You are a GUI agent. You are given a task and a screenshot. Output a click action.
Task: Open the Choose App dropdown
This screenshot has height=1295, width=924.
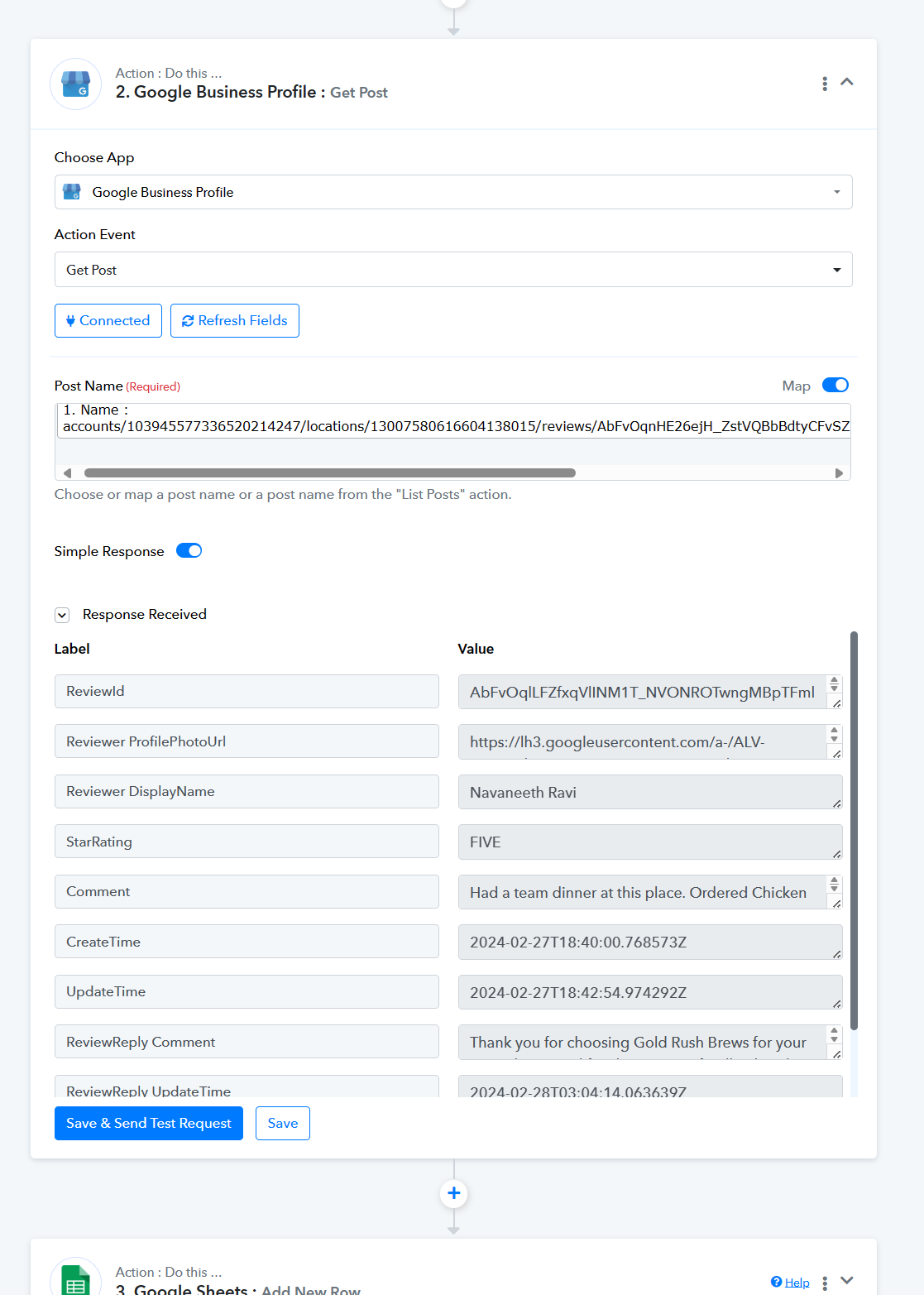click(453, 192)
